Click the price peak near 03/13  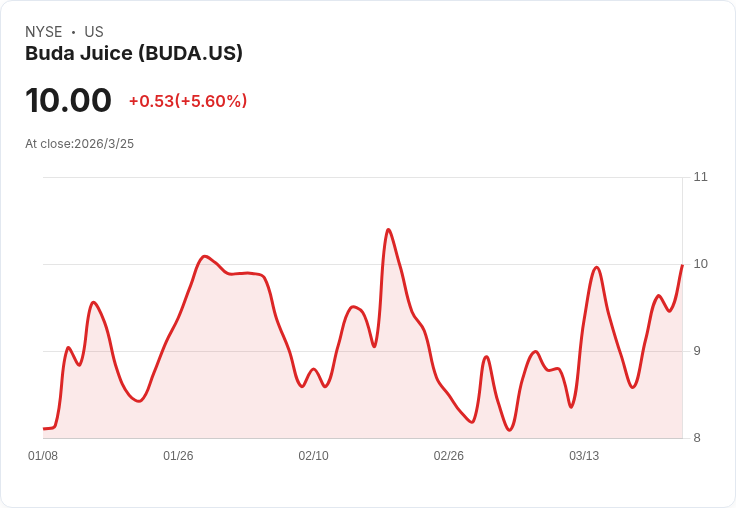(x=596, y=267)
